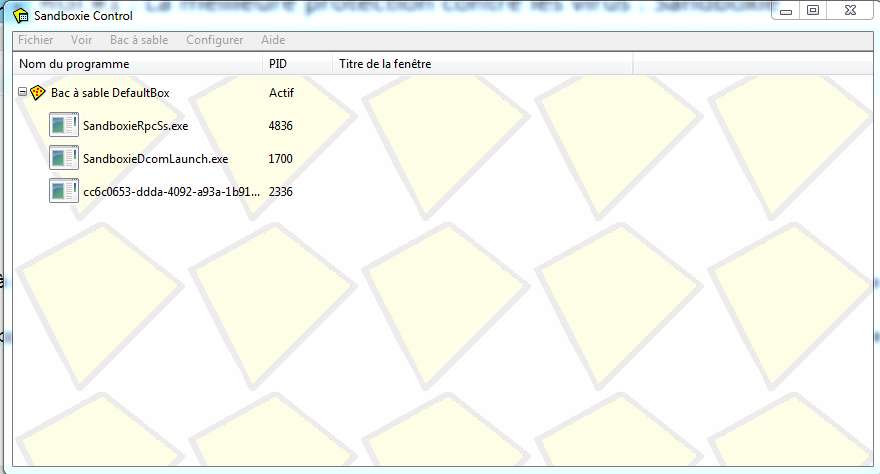Sort by PID column header
880x474 pixels.
coord(297,64)
